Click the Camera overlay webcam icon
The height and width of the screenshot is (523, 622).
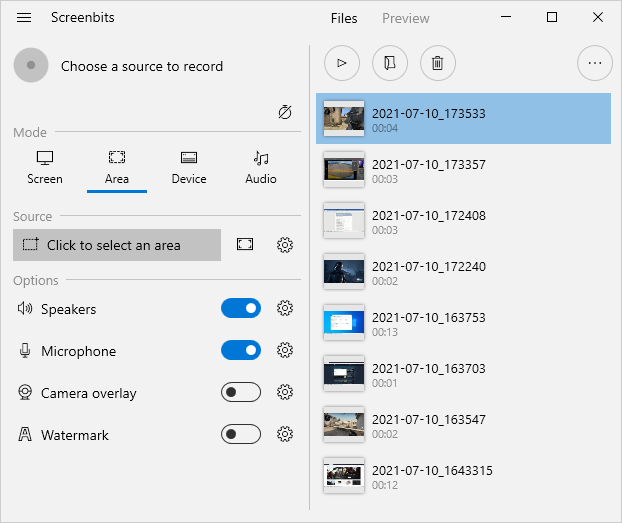25,392
